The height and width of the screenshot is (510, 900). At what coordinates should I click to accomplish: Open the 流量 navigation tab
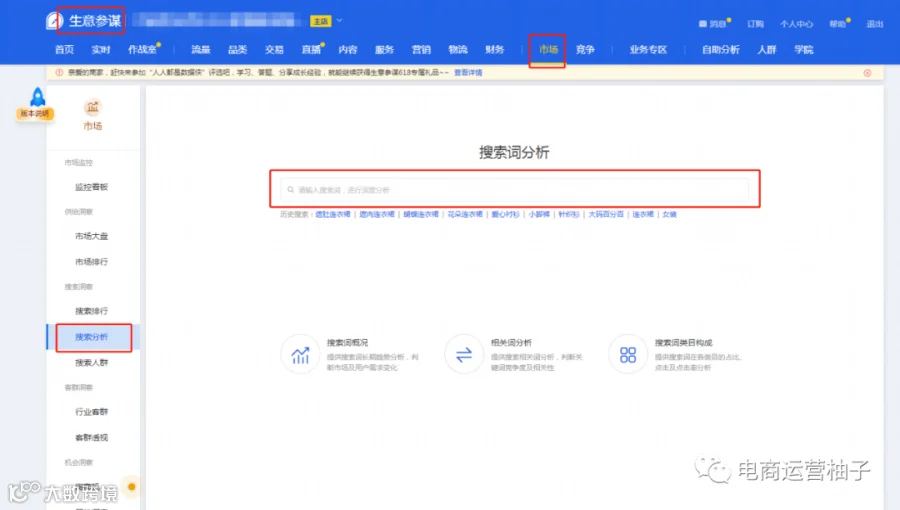pos(201,50)
